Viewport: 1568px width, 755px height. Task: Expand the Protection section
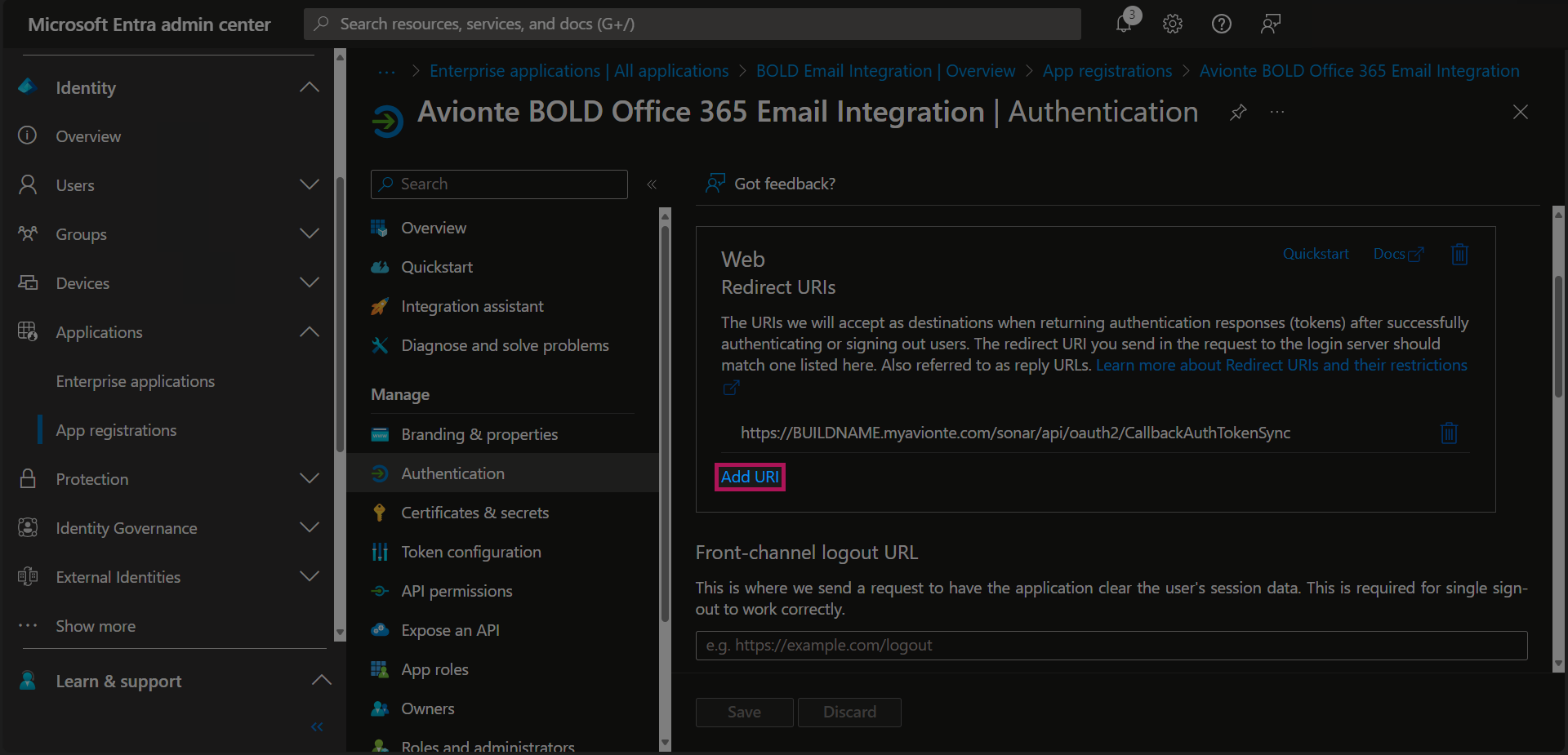click(310, 479)
